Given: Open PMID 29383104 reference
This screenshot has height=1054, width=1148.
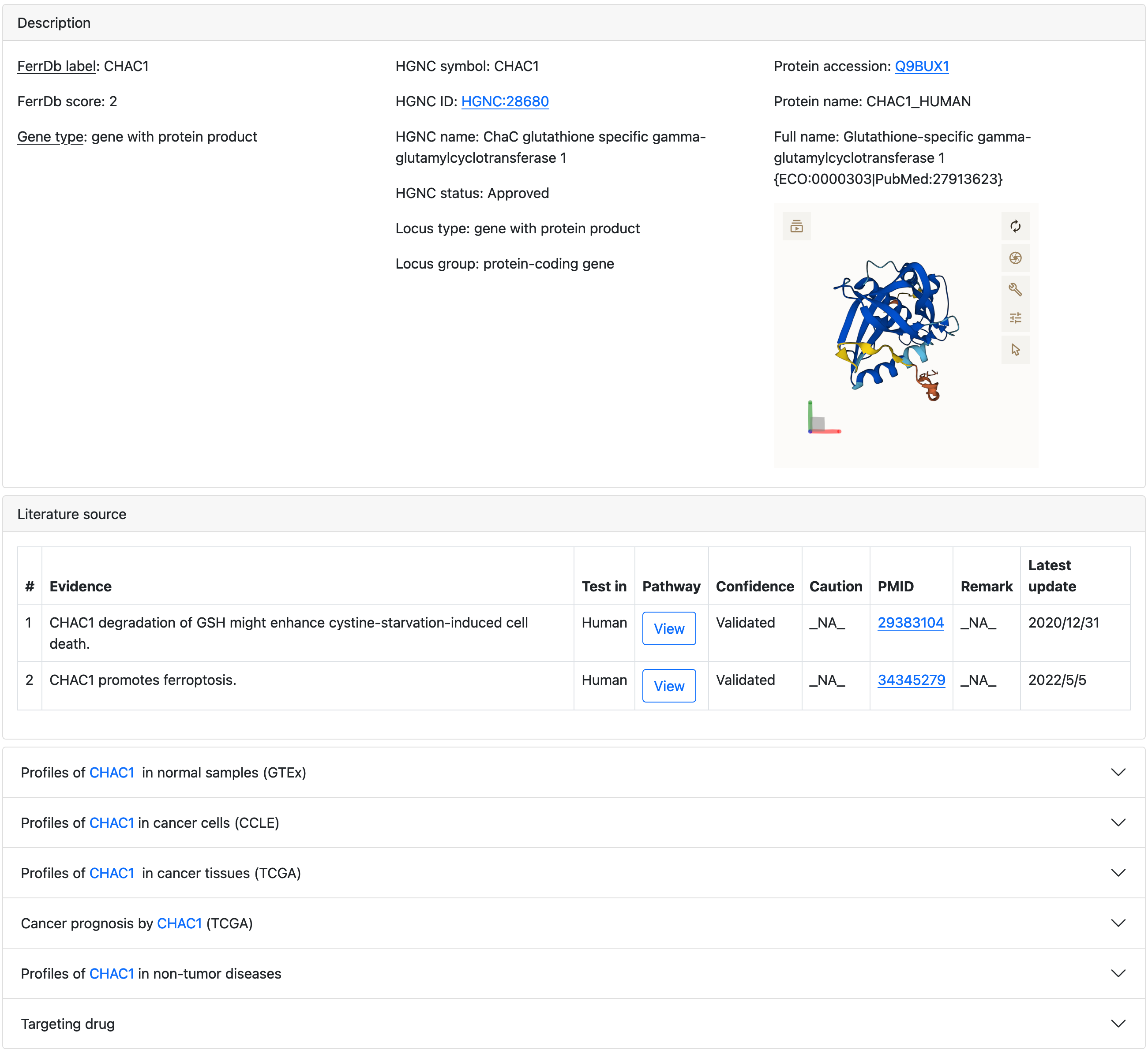Looking at the screenshot, I should point(910,623).
